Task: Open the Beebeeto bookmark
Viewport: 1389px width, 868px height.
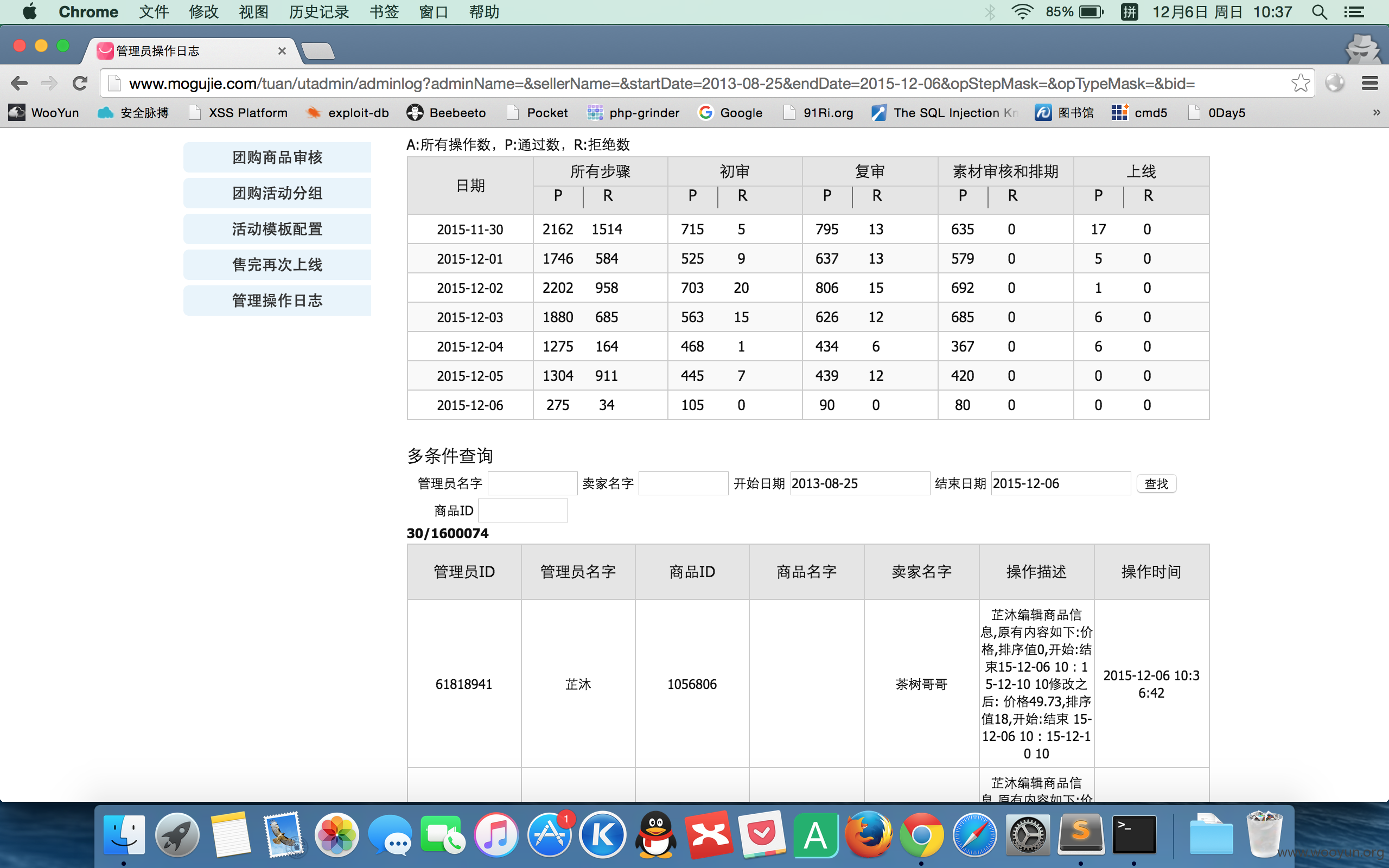Action: (x=446, y=113)
